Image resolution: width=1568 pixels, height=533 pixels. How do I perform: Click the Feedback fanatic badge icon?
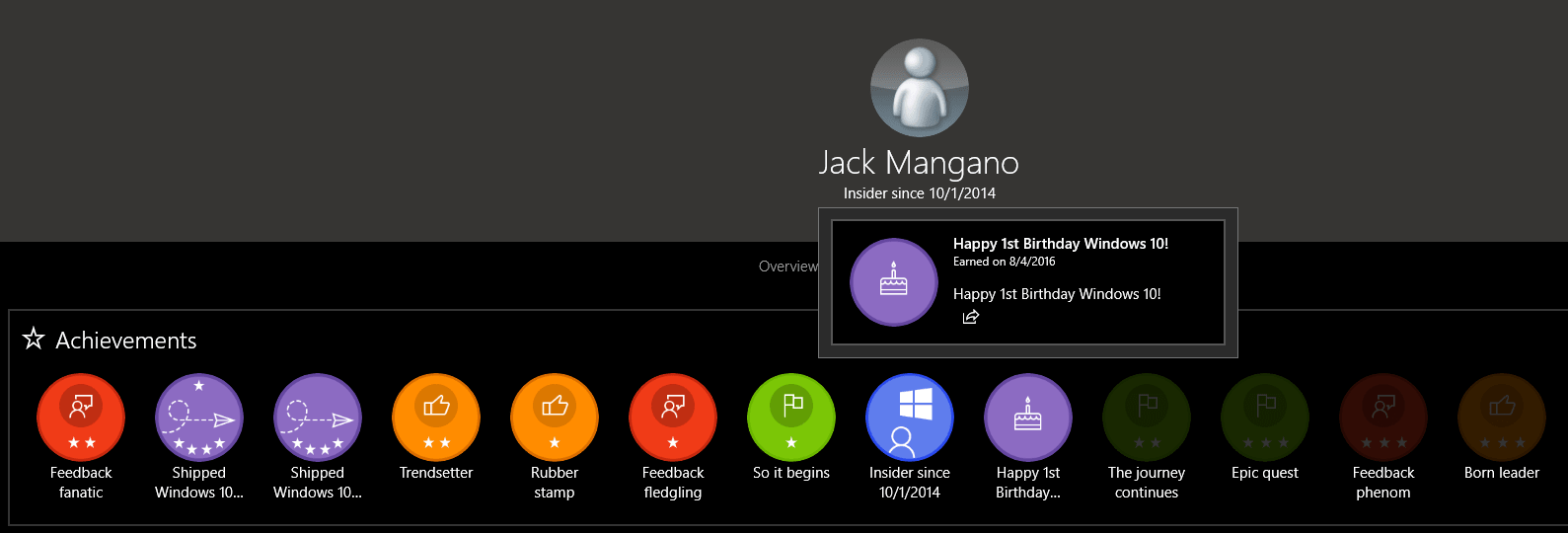tap(81, 418)
